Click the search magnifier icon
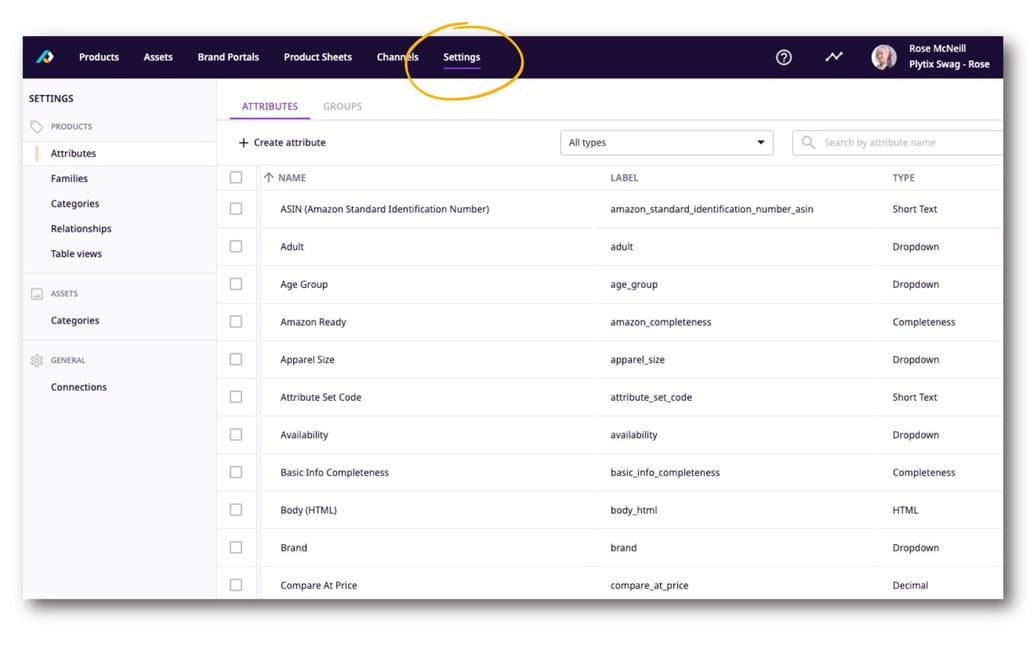 (807, 142)
